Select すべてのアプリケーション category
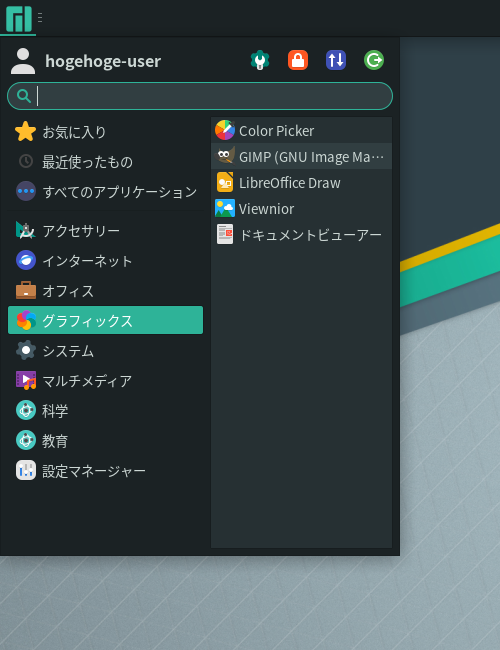The height and width of the screenshot is (650, 500). pyautogui.click(x=105, y=192)
